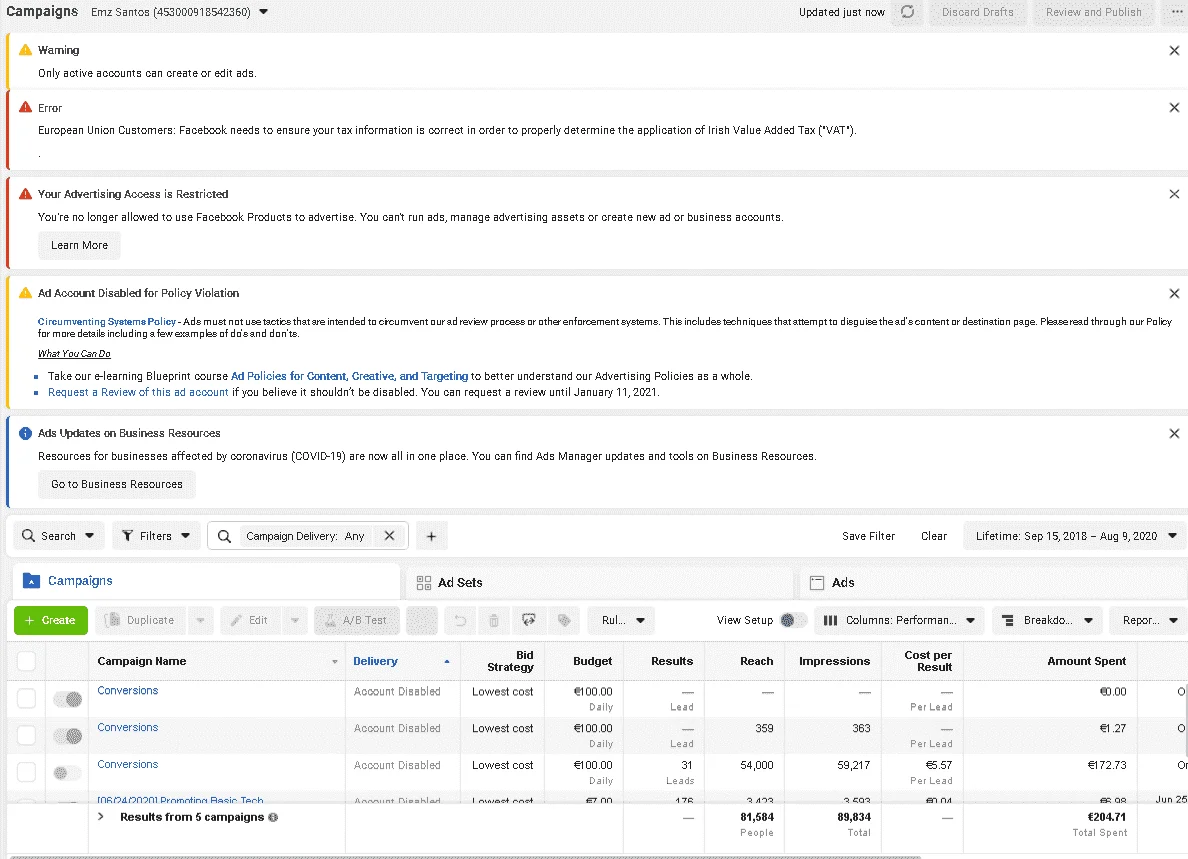Check the box for the campaign with €0.00 spent
1188x859 pixels.
click(x=27, y=698)
